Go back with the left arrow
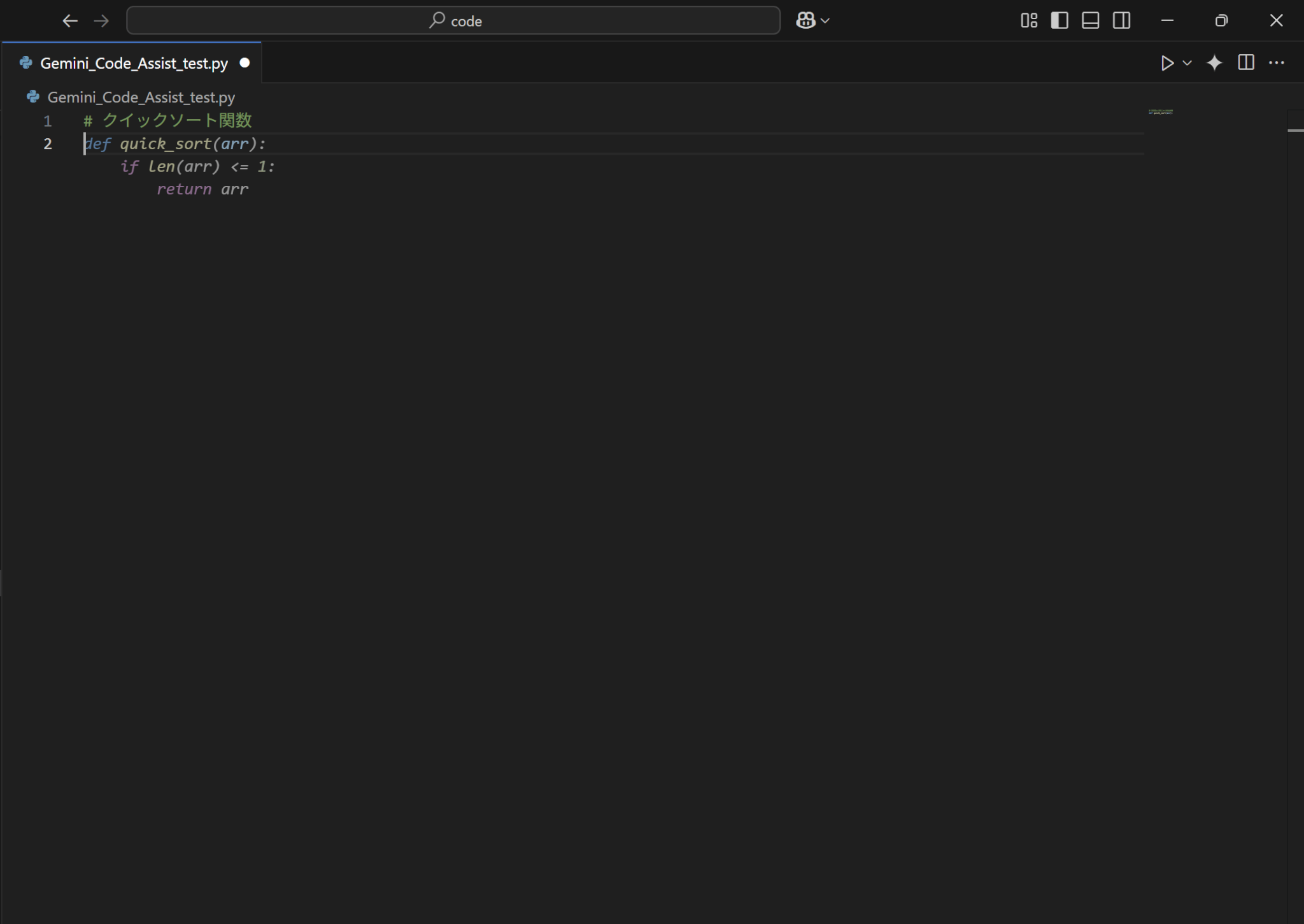 (x=70, y=21)
